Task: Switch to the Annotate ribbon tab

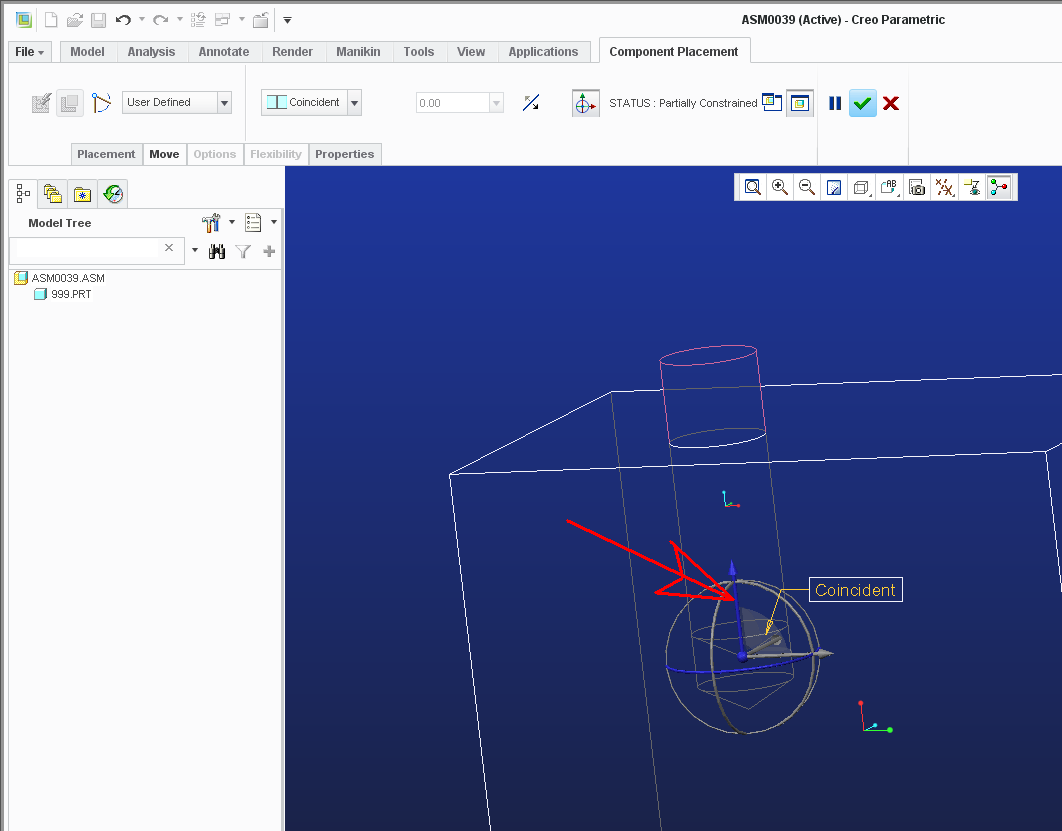Action: pyautogui.click(x=224, y=51)
